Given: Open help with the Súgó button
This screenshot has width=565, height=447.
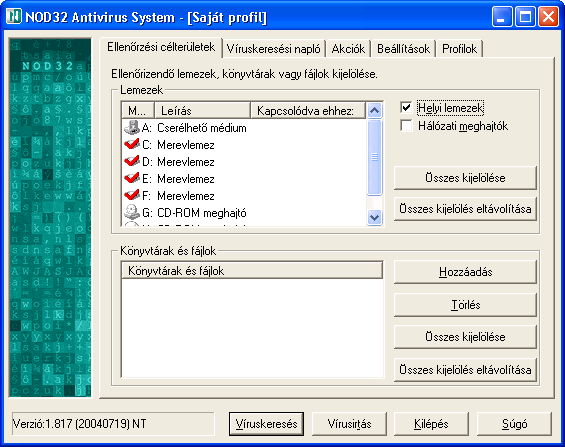Looking at the screenshot, I should (x=514, y=424).
